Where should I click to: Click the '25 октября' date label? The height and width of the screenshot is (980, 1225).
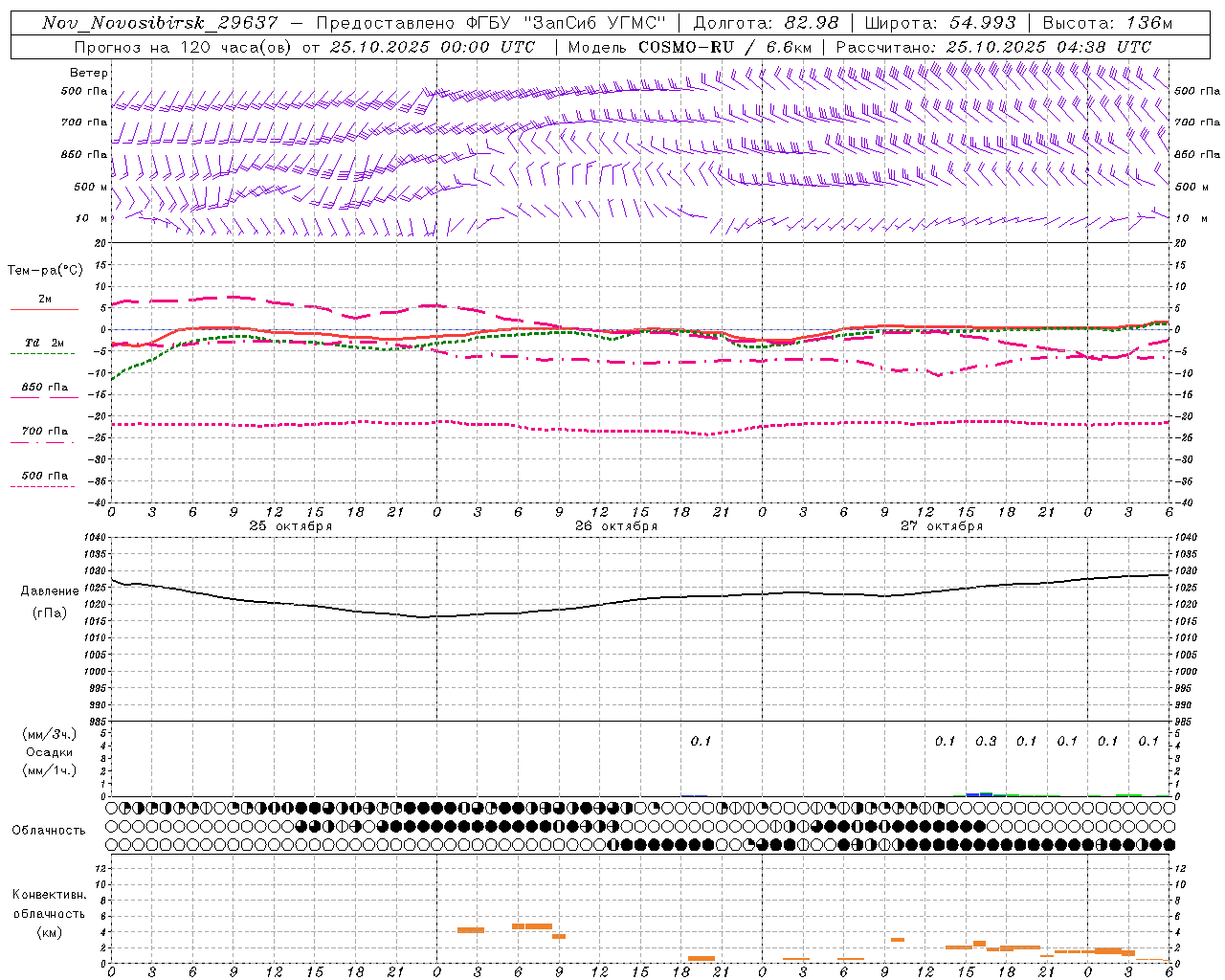point(291,526)
